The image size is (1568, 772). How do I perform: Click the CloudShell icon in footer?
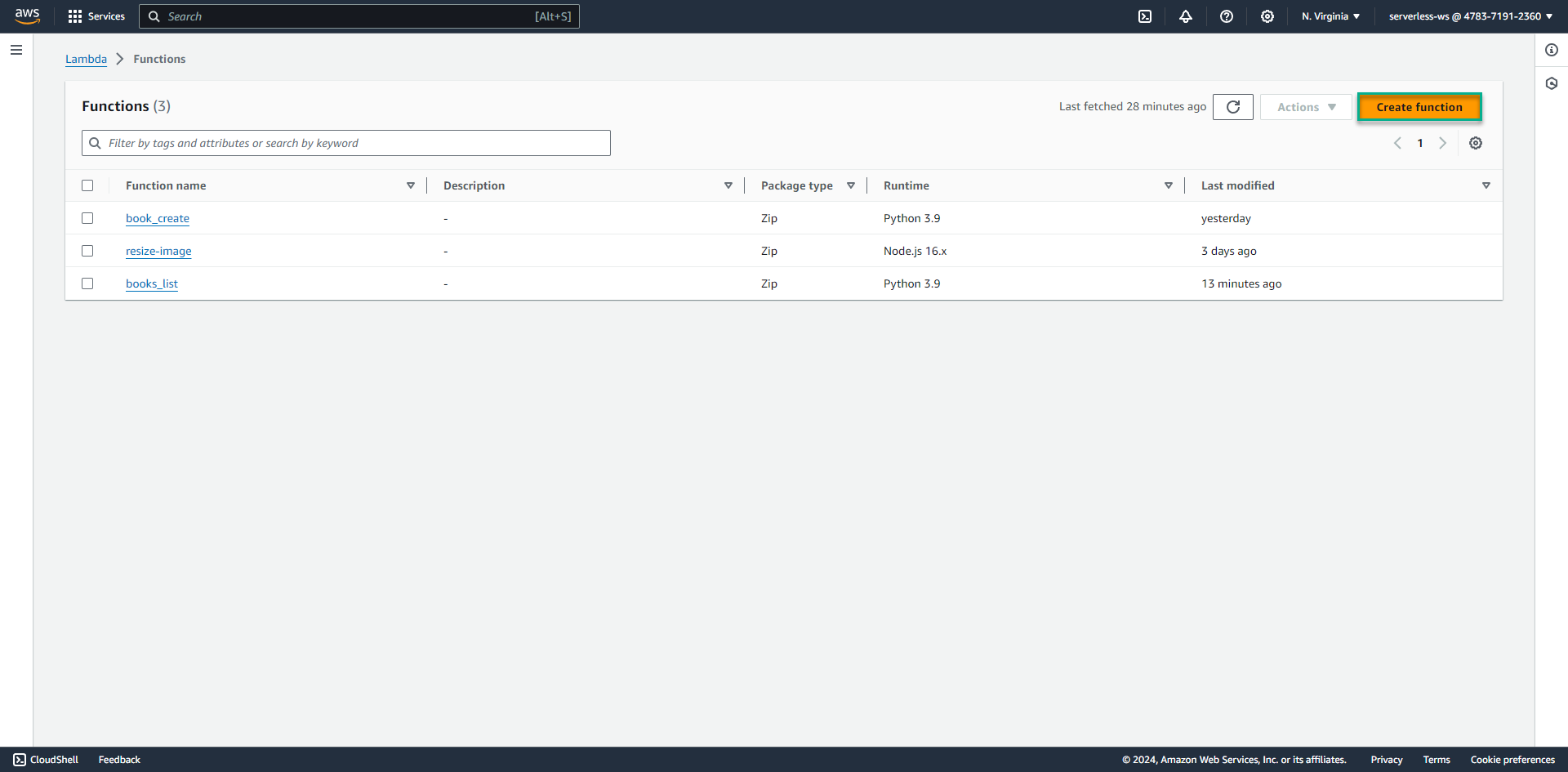(x=20, y=760)
